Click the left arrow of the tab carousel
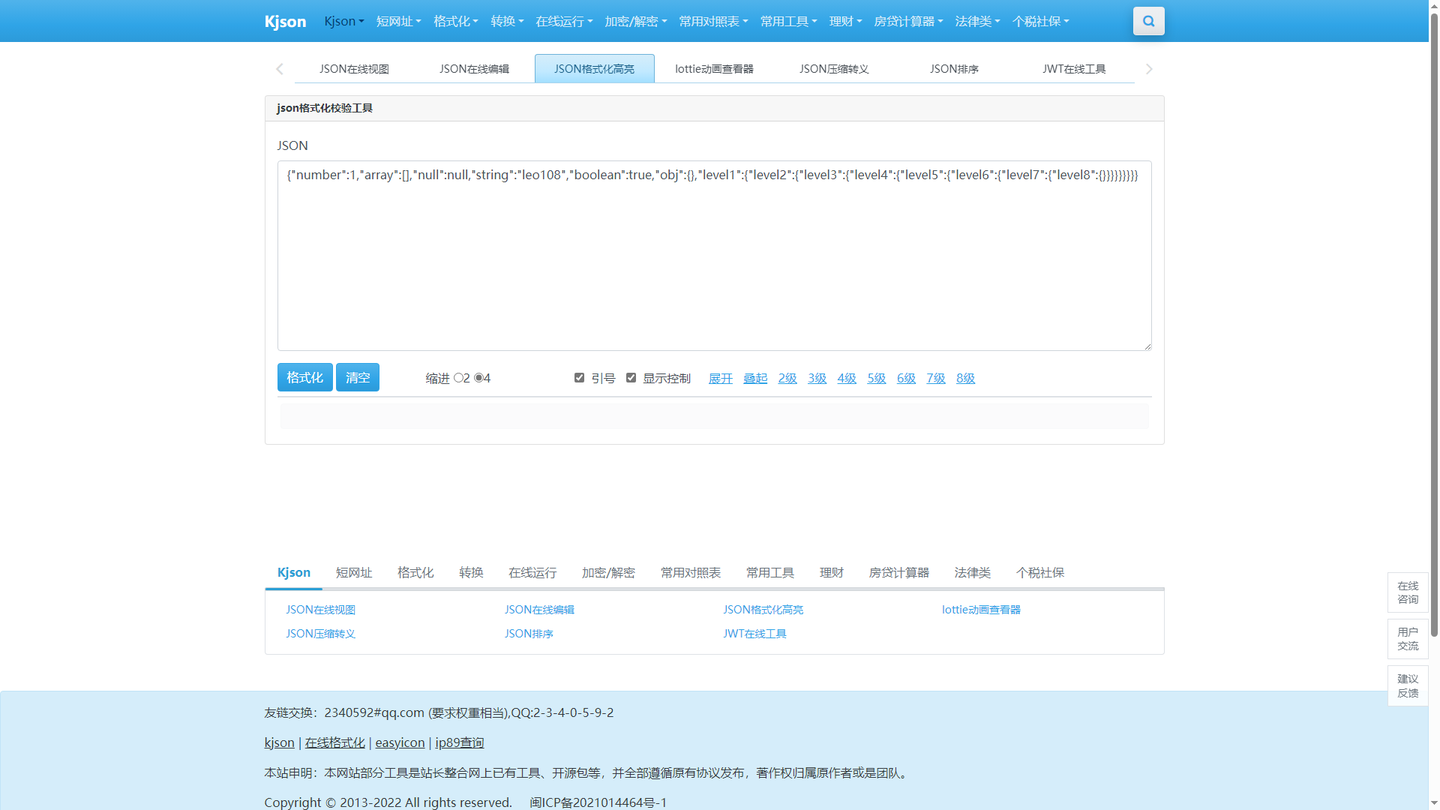 [280, 69]
